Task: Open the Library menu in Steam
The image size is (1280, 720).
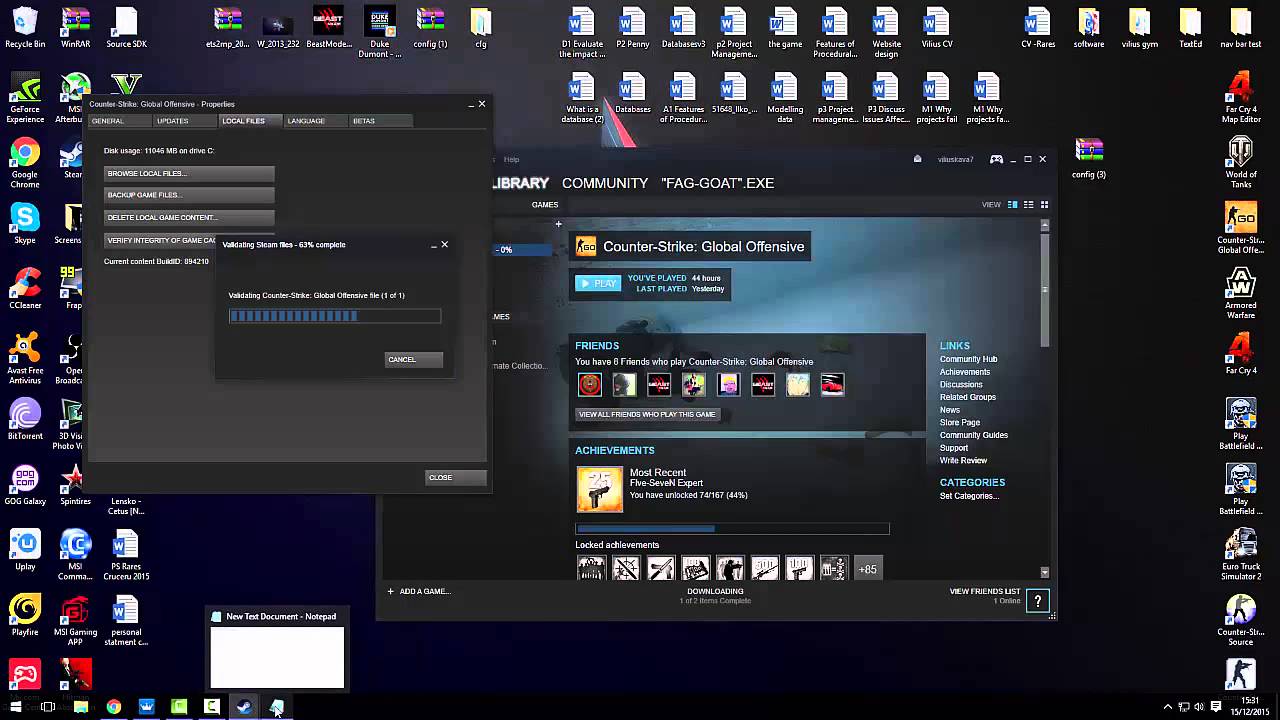Action: coord(521,183)
